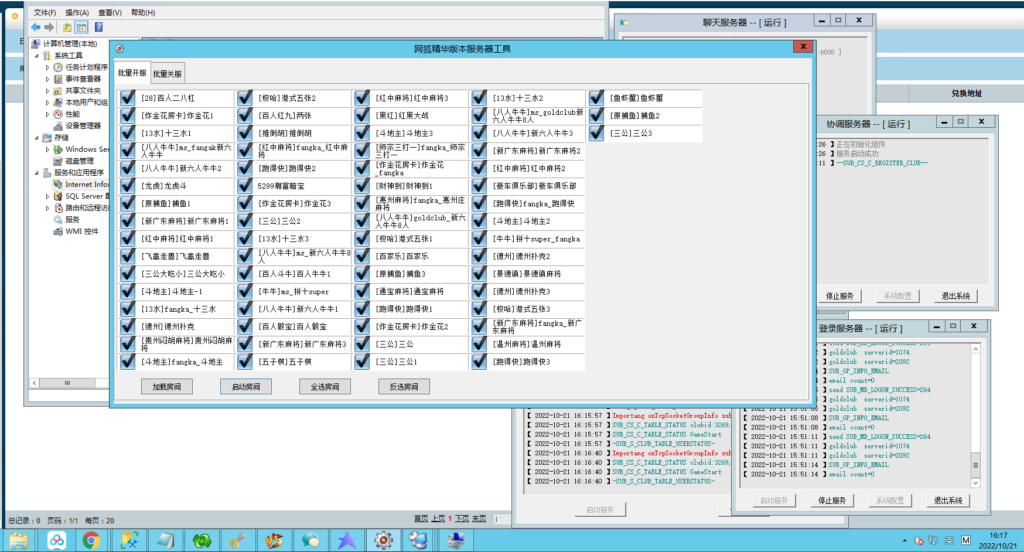Viewport: 1024px width, 552px height.
Task: Click the 启动房间 button
Action: click(245, 386)
